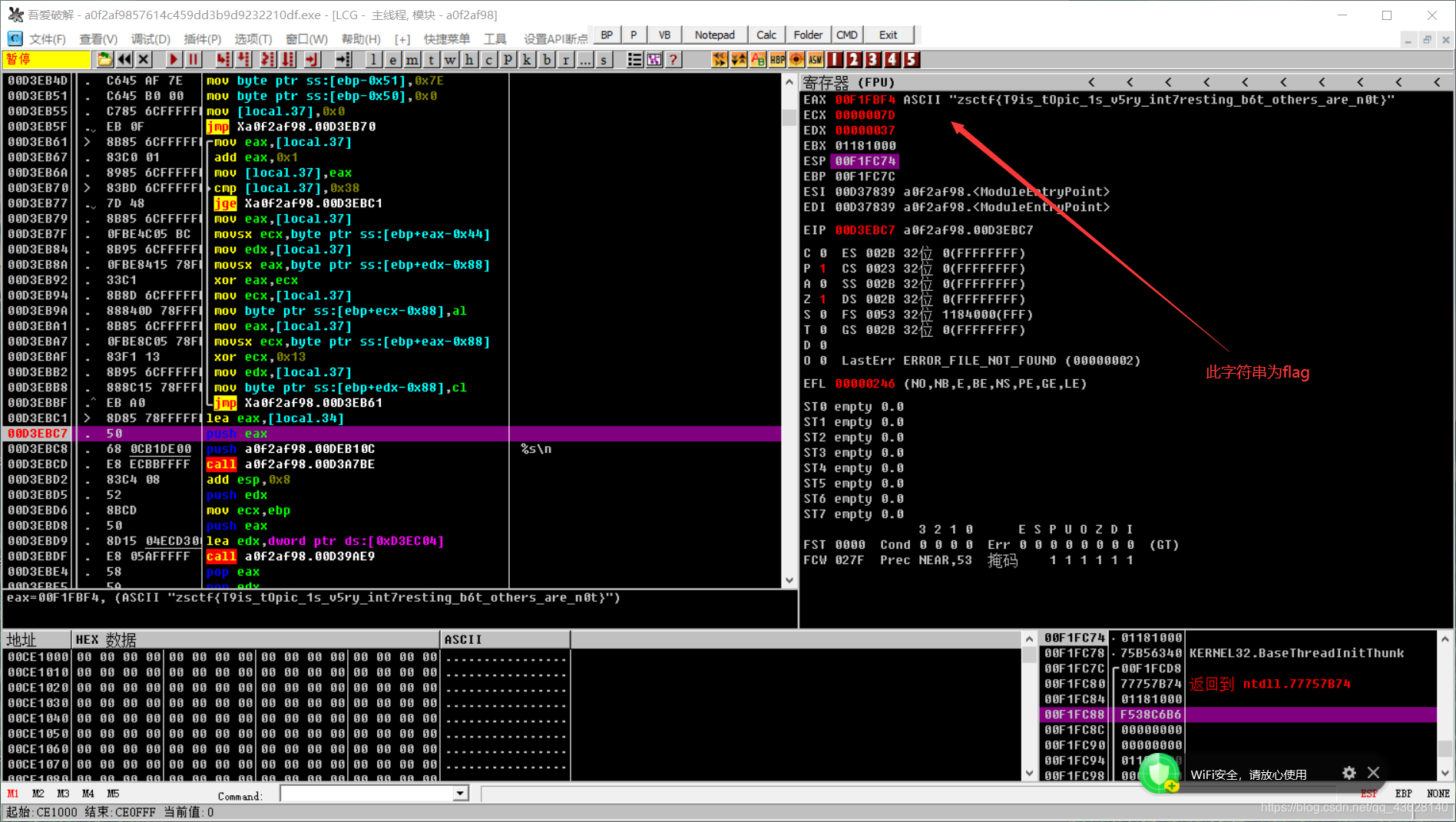Image resolution: width=1456 pixels, height=822 pixels.
Task: Open source window with 's' button
Action: point(604,59)
